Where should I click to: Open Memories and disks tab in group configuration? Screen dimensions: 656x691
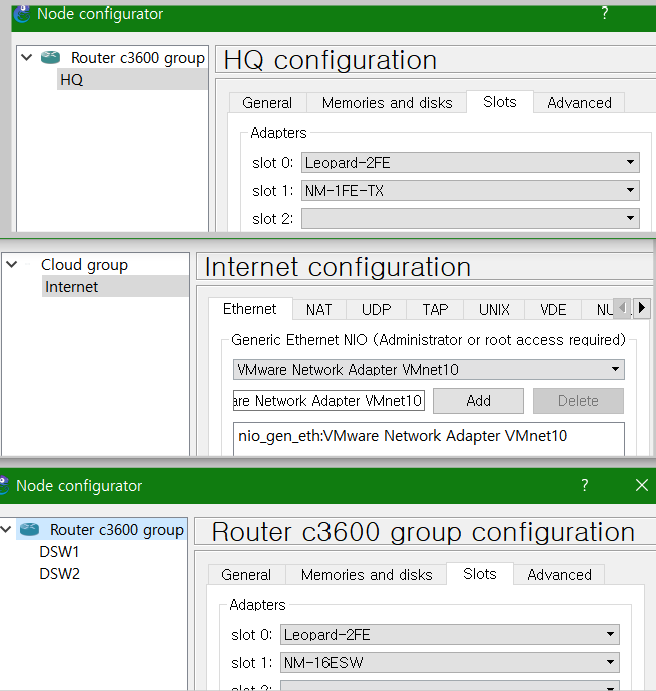pyautogui.click(x=367, y=575)
